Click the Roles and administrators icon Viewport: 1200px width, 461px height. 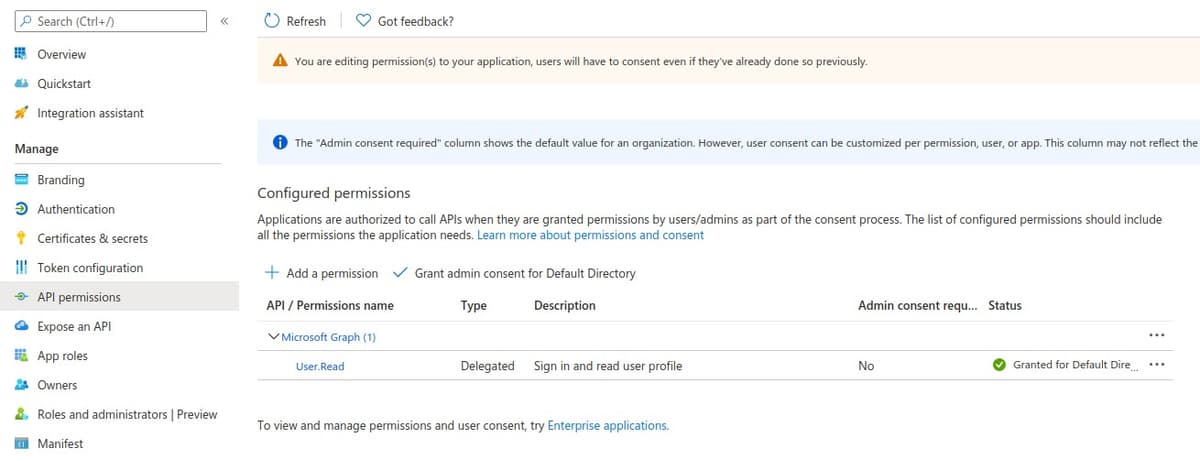click(x=21, y=414)
